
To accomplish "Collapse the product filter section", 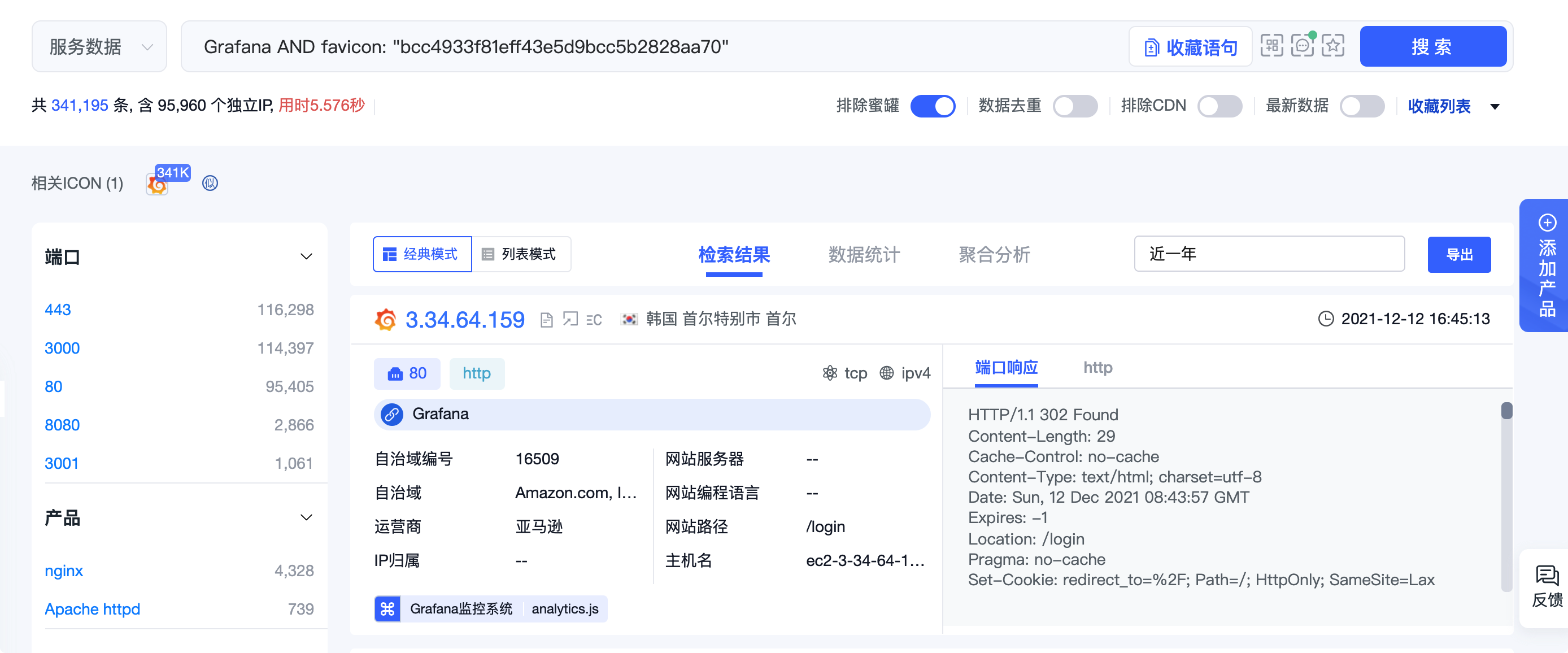I will (x=306, y=518).
